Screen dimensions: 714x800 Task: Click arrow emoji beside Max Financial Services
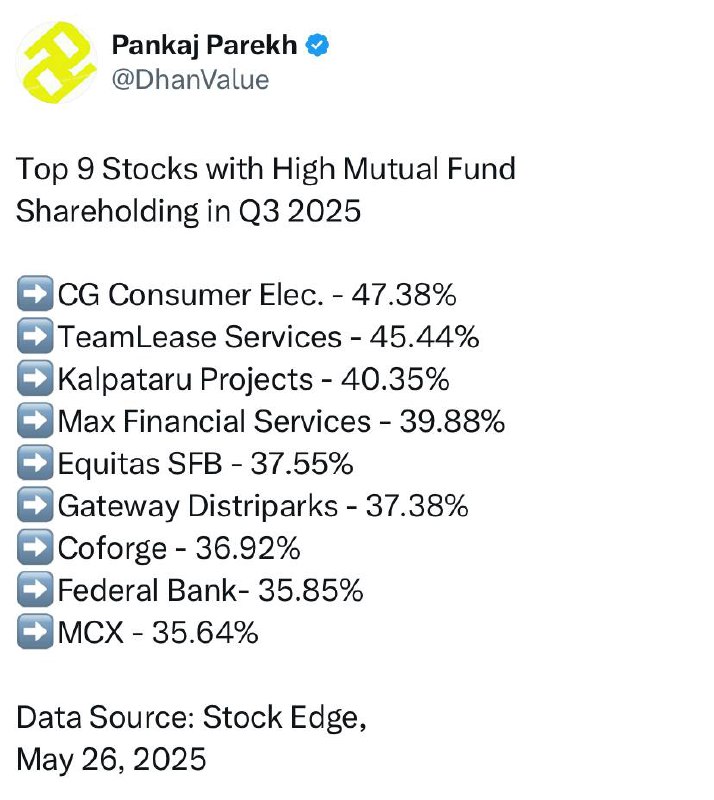[35, 420]
